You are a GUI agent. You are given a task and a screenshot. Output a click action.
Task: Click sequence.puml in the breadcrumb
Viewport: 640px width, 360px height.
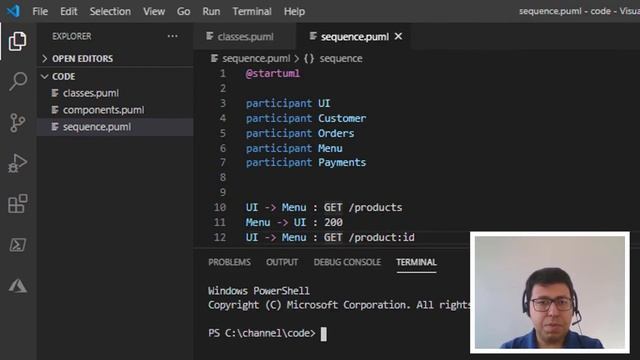pyautogui.click(x=256, y=58)
